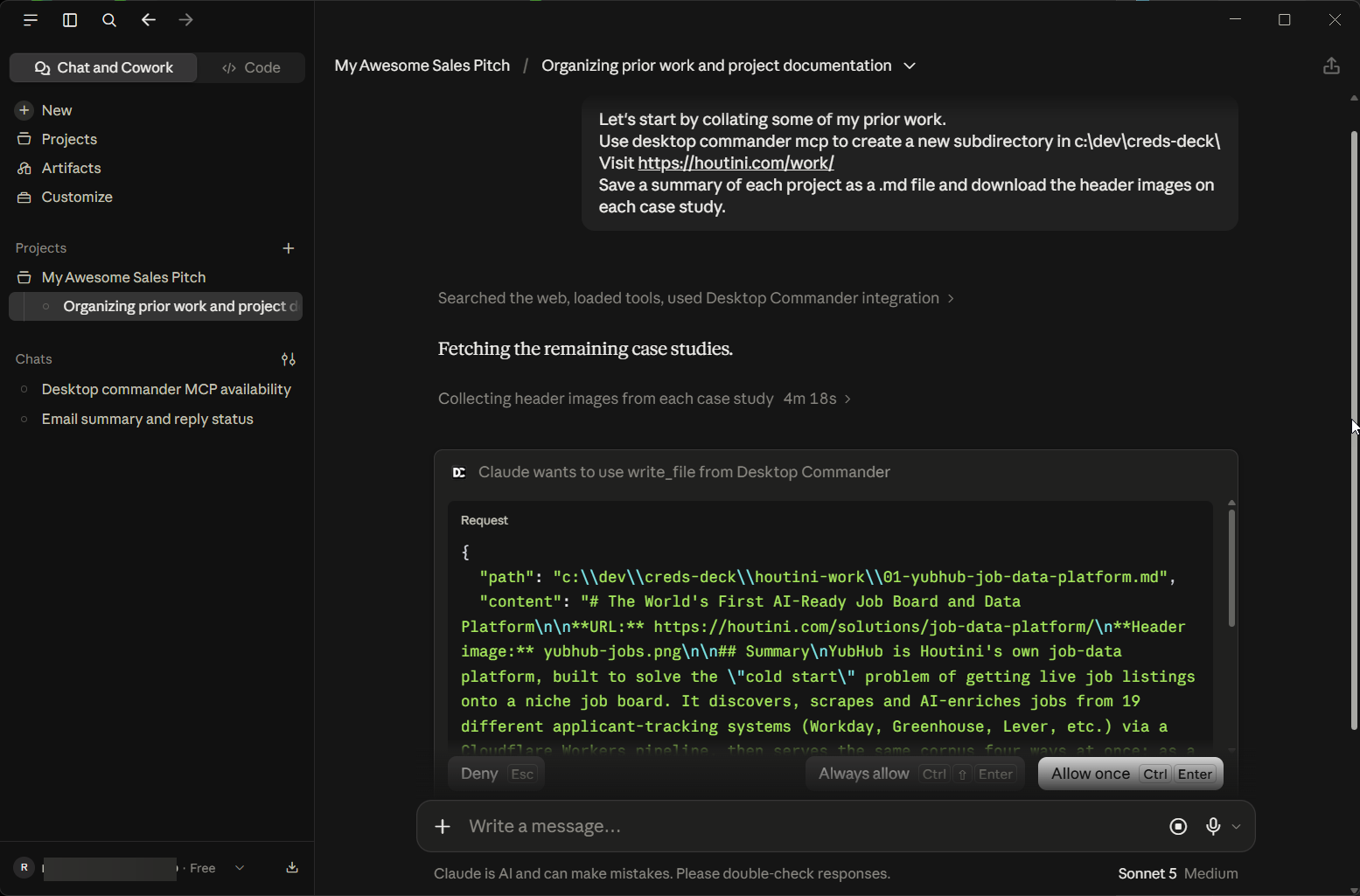Viewport: 1360px width, 896px height.
Task: Open the hamburger menu icon
Action: pos(31,20)
